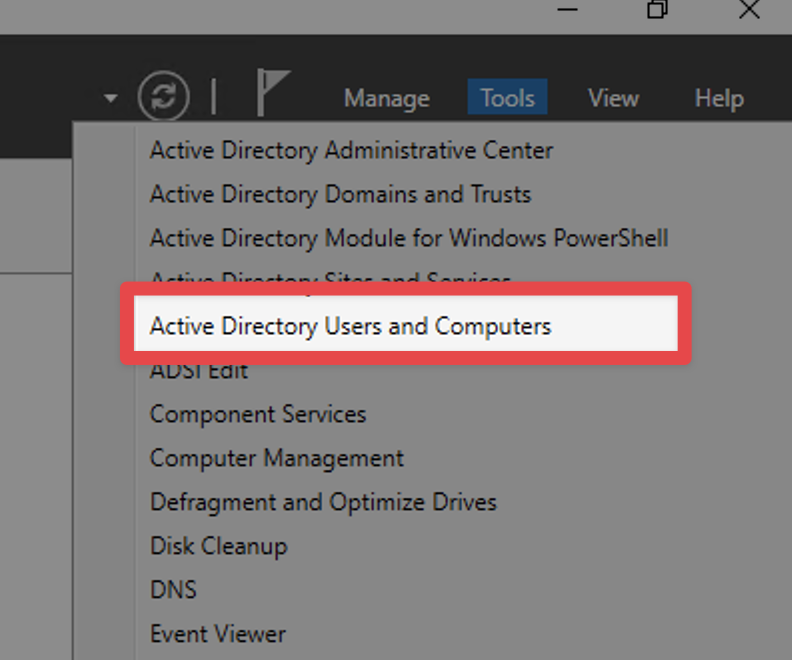This screenshot has height=660, width=792.
Task: Launch Event Viewer
Action: pyautogui.click(x=217, y=634)
